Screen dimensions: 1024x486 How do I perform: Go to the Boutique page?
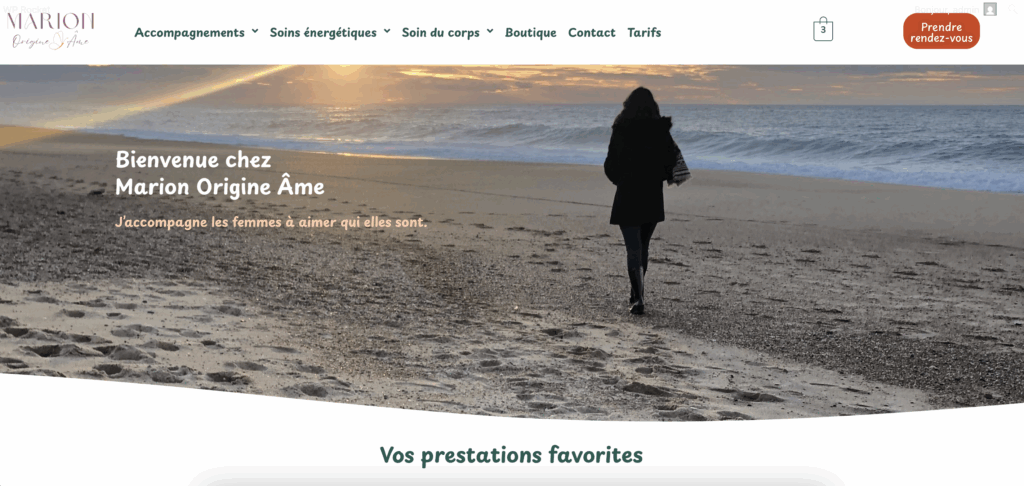pyautogui.click(x=531, y=32)
